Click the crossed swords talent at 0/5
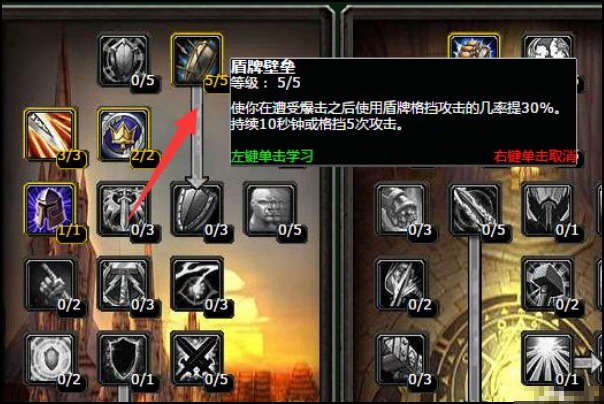 pos(197,359)
